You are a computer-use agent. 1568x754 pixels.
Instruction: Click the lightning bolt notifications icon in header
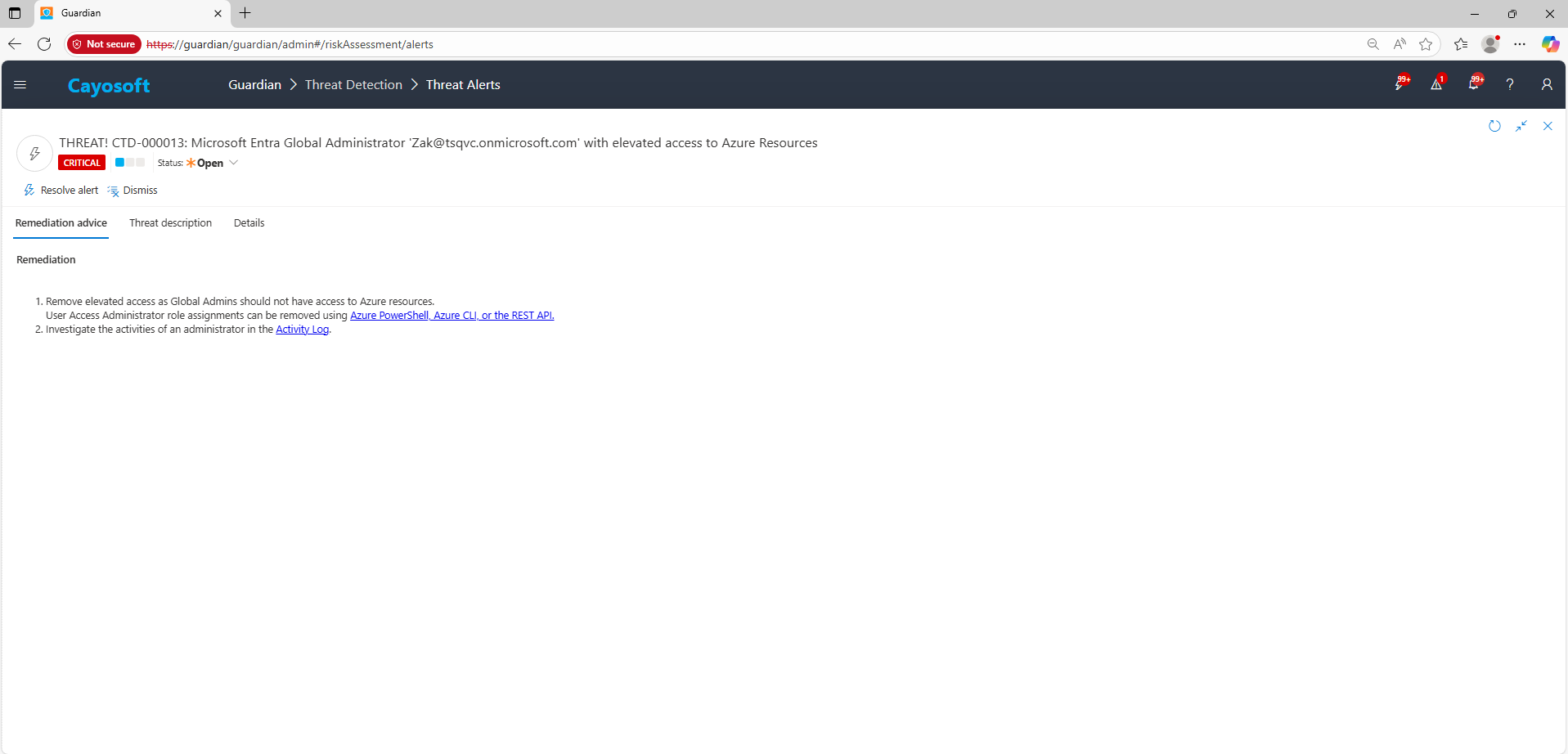[1400, 84]
